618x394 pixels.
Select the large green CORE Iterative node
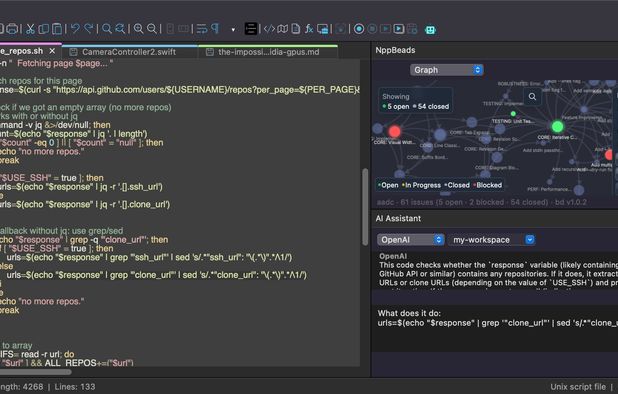point(557,126)
